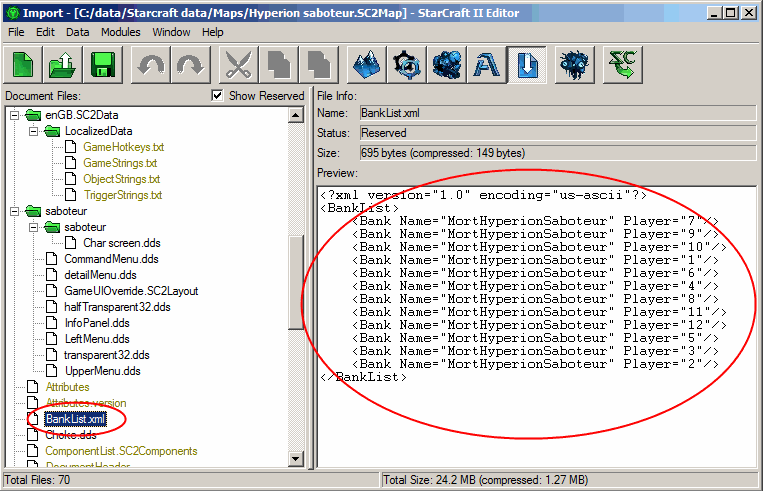Open the Edit menu
763x491 pixels.
click(x=45, y=32)
